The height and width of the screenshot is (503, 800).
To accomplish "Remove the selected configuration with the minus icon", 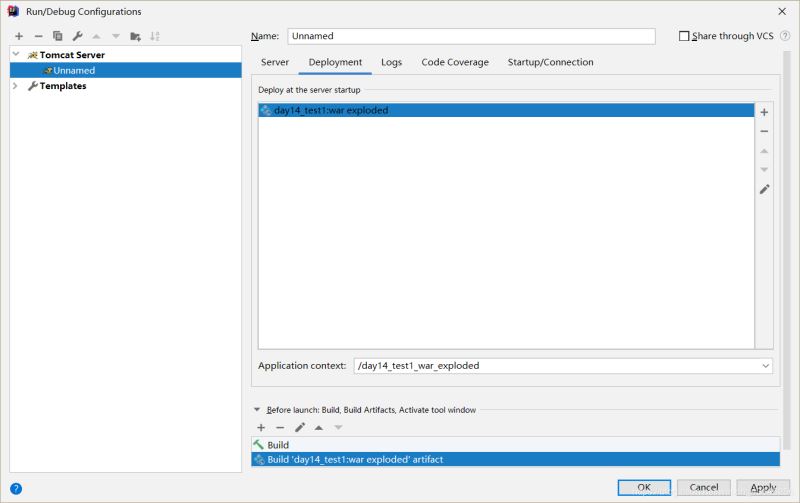I will 38,36.
